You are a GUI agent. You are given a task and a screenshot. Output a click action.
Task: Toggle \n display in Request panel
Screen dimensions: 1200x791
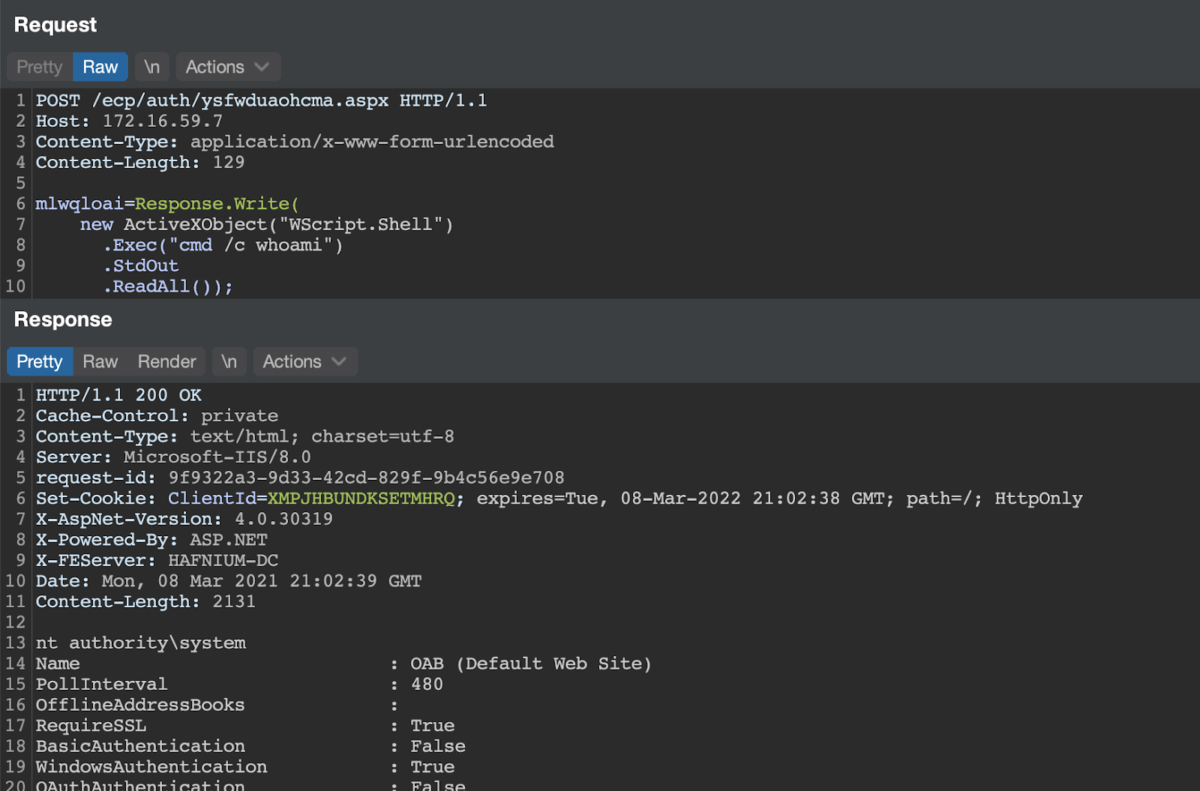(x=152, y=67)
